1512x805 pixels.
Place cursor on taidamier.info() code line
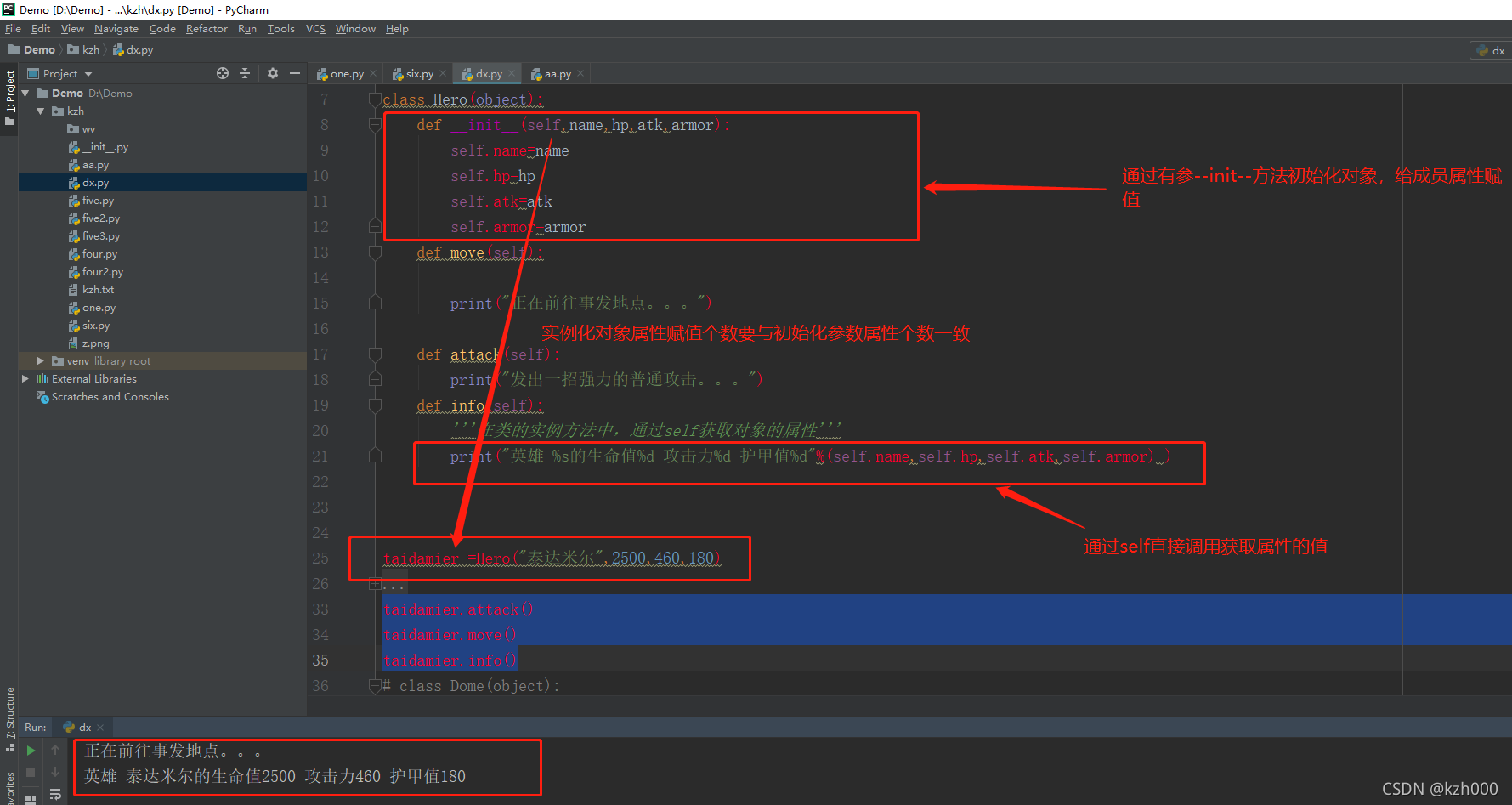450,660
